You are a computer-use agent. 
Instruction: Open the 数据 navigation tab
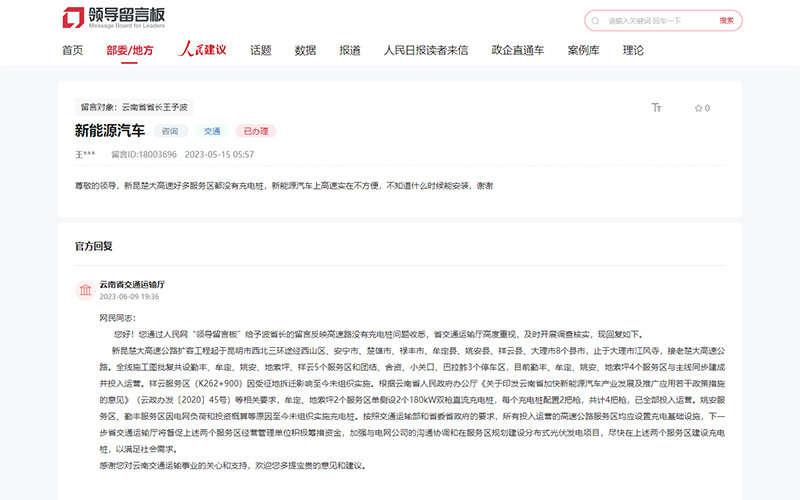point(306,50)
